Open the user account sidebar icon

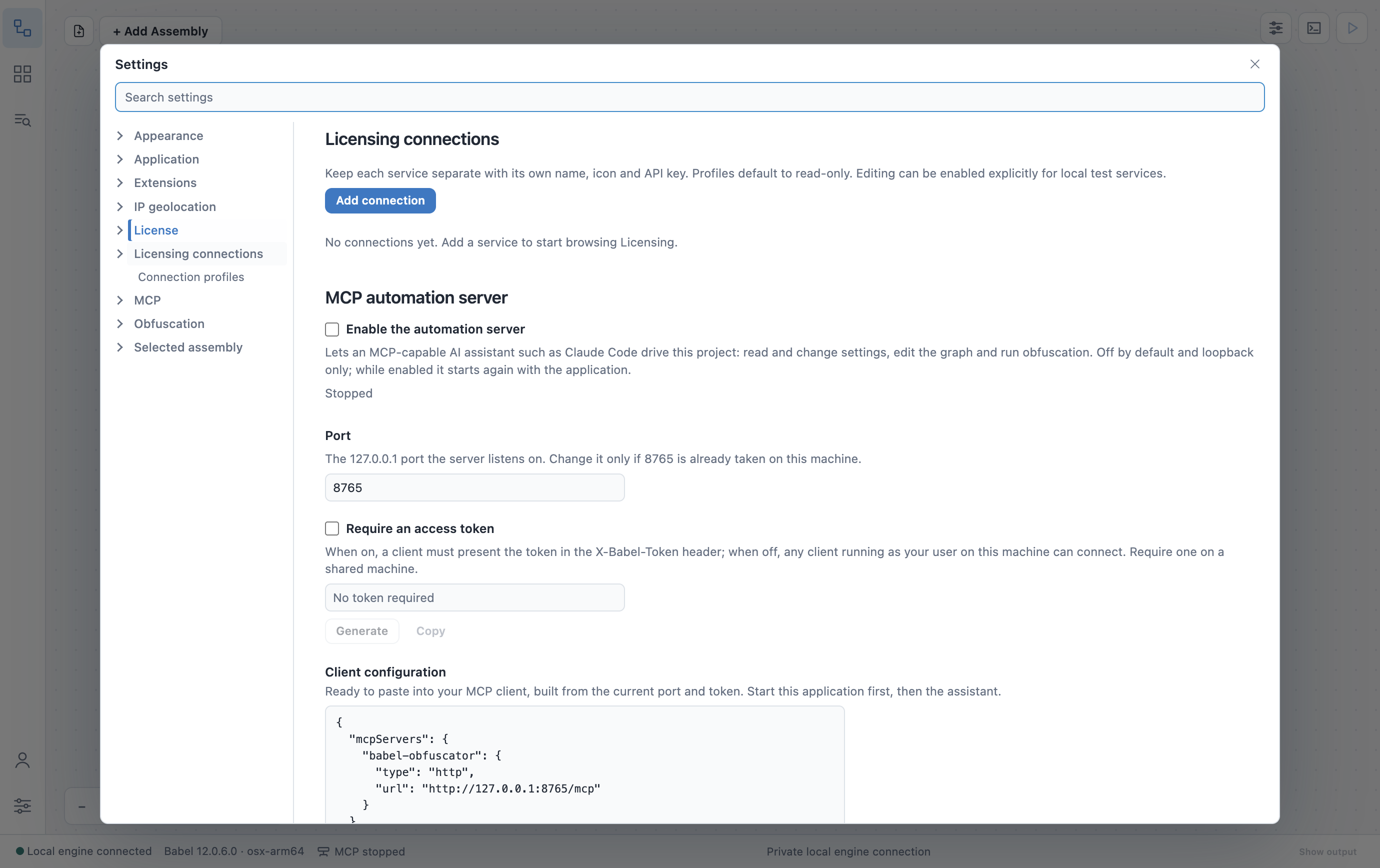22,760
